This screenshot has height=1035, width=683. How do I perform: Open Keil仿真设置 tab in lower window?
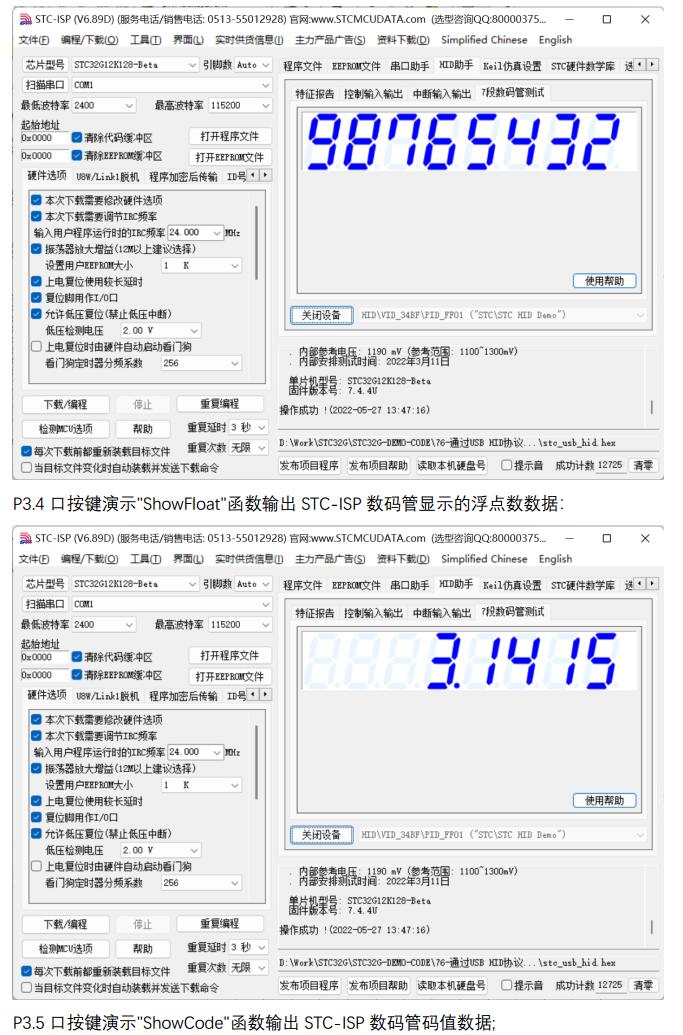coord(511,585)
